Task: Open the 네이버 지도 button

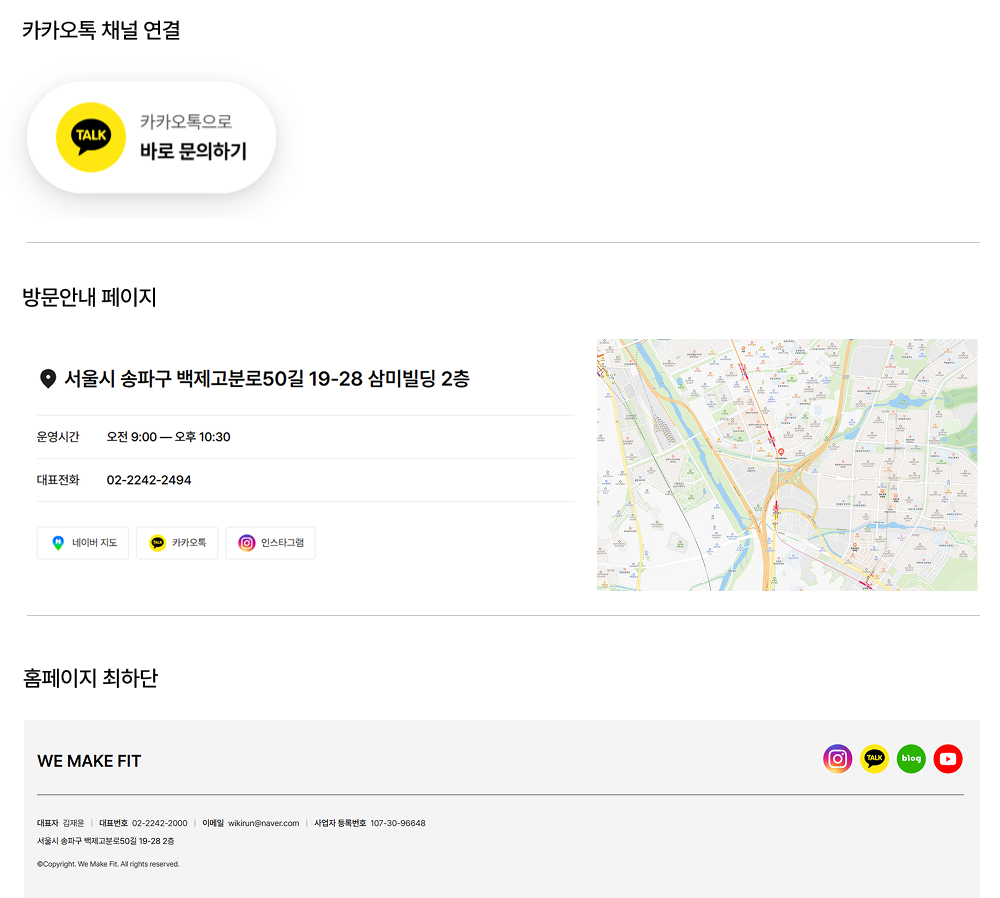Action: [x=83, y=543]
